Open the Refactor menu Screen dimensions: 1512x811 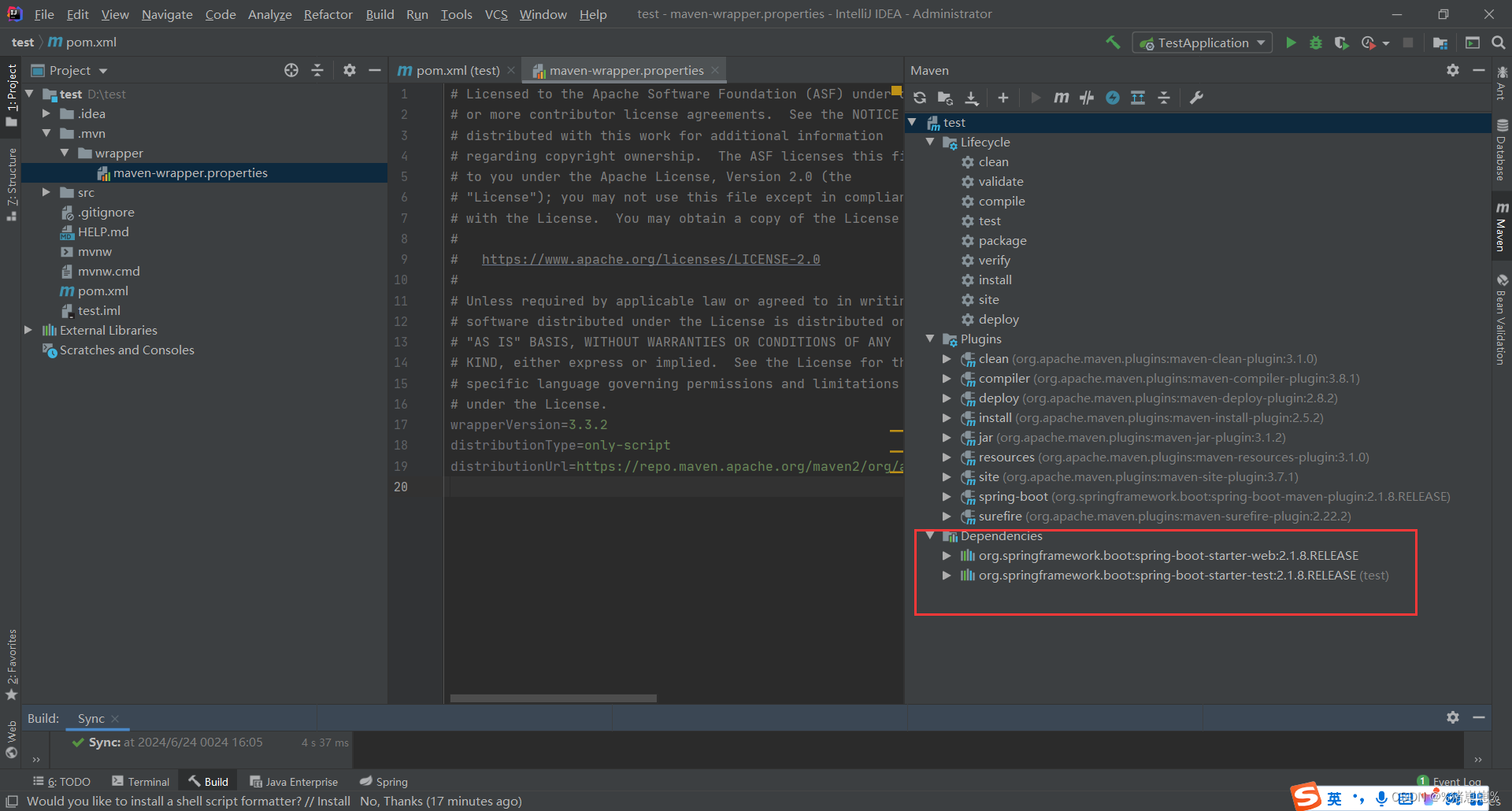tap(328, 14)
